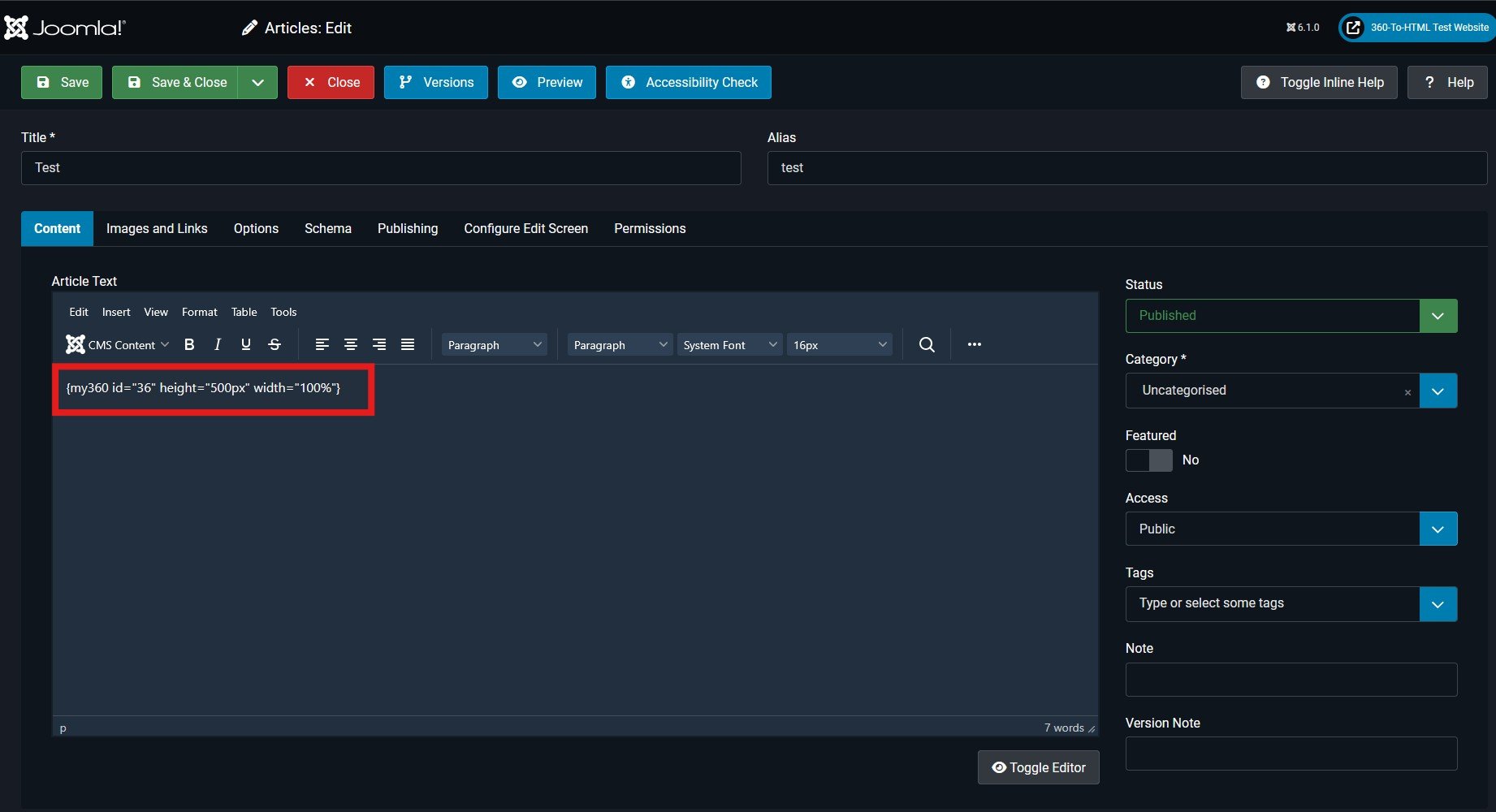Click into the Note field

(x=1291, y=680)
